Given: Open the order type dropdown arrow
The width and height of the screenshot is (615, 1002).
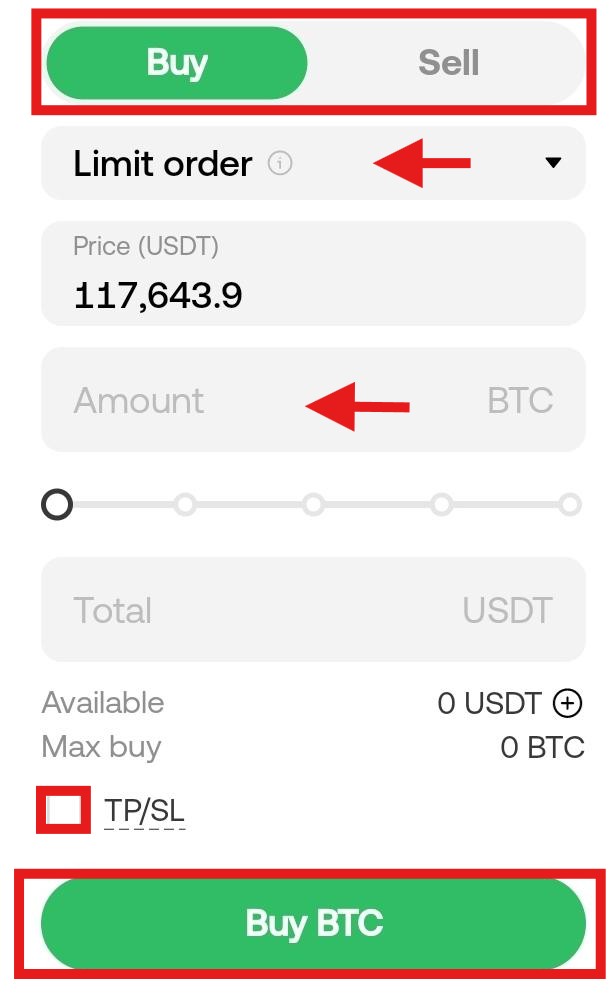Looking at the screenshot, I should tap(554, 163).
